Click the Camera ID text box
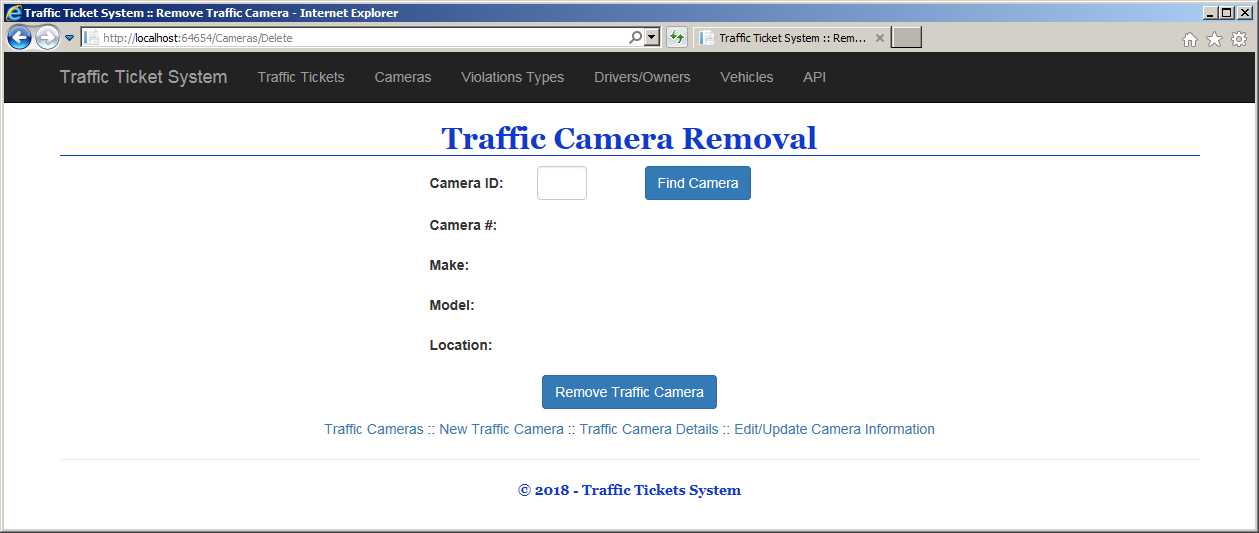The width and height of the screenshot is (1259, 533). [562, 183]
